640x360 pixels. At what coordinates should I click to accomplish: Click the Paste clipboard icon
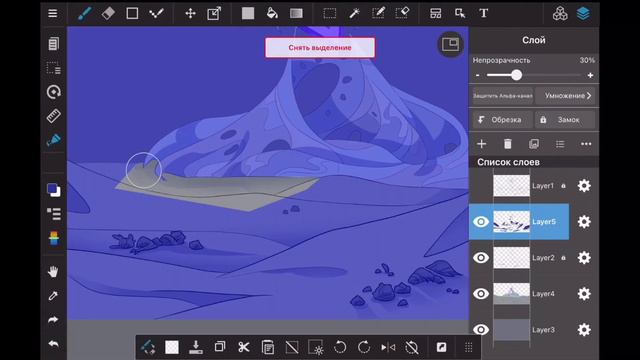pos(268,347)
